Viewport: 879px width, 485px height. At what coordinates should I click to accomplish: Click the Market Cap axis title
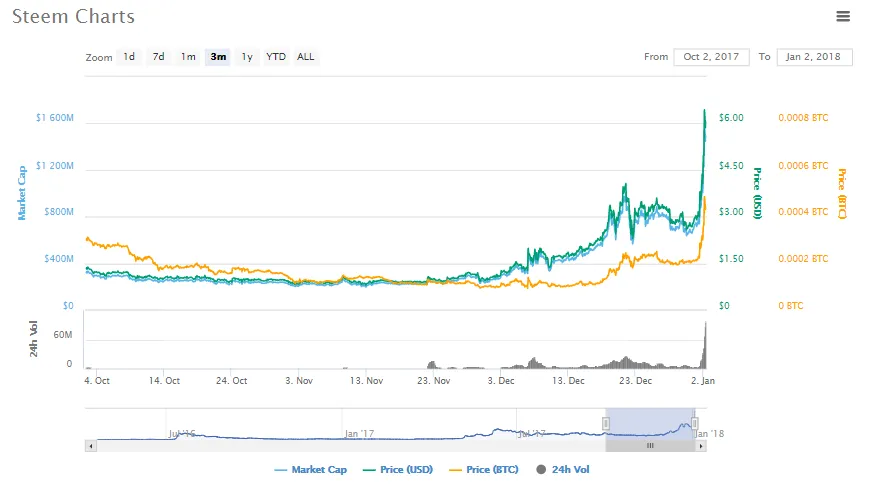tap(22, 193)
